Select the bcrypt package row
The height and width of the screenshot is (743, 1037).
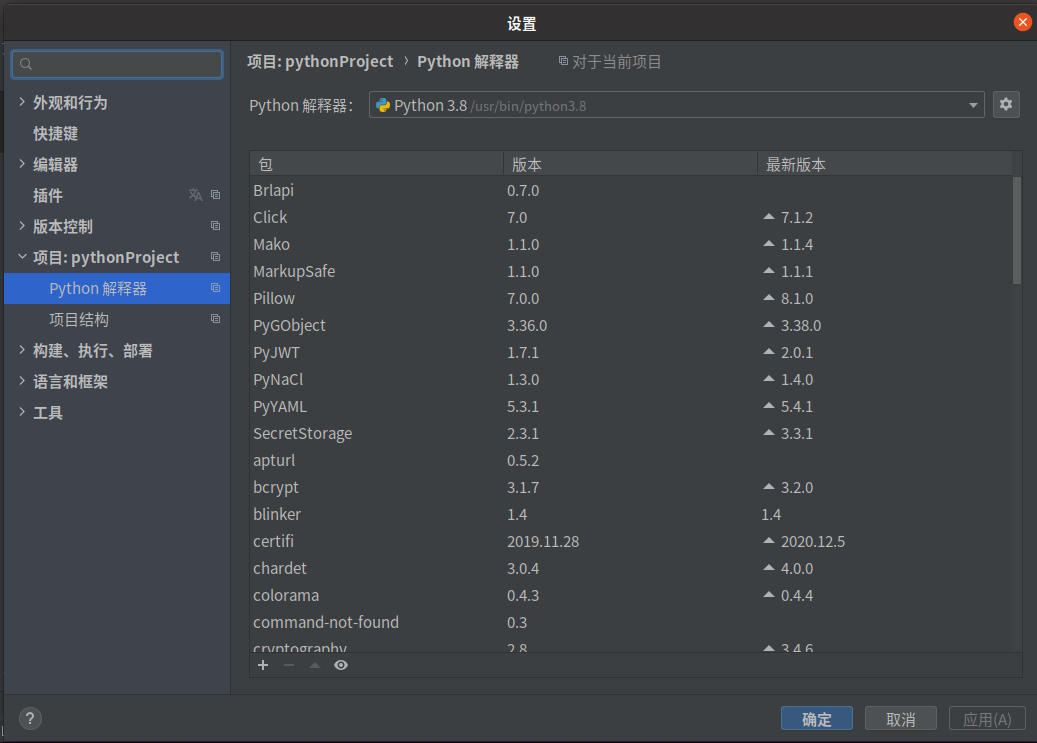point(631,488)
